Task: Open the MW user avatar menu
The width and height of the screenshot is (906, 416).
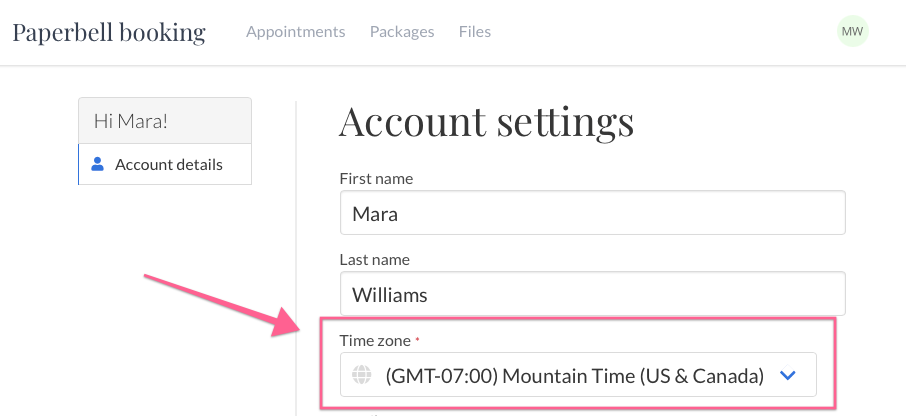Action: [x=852, y=31]
